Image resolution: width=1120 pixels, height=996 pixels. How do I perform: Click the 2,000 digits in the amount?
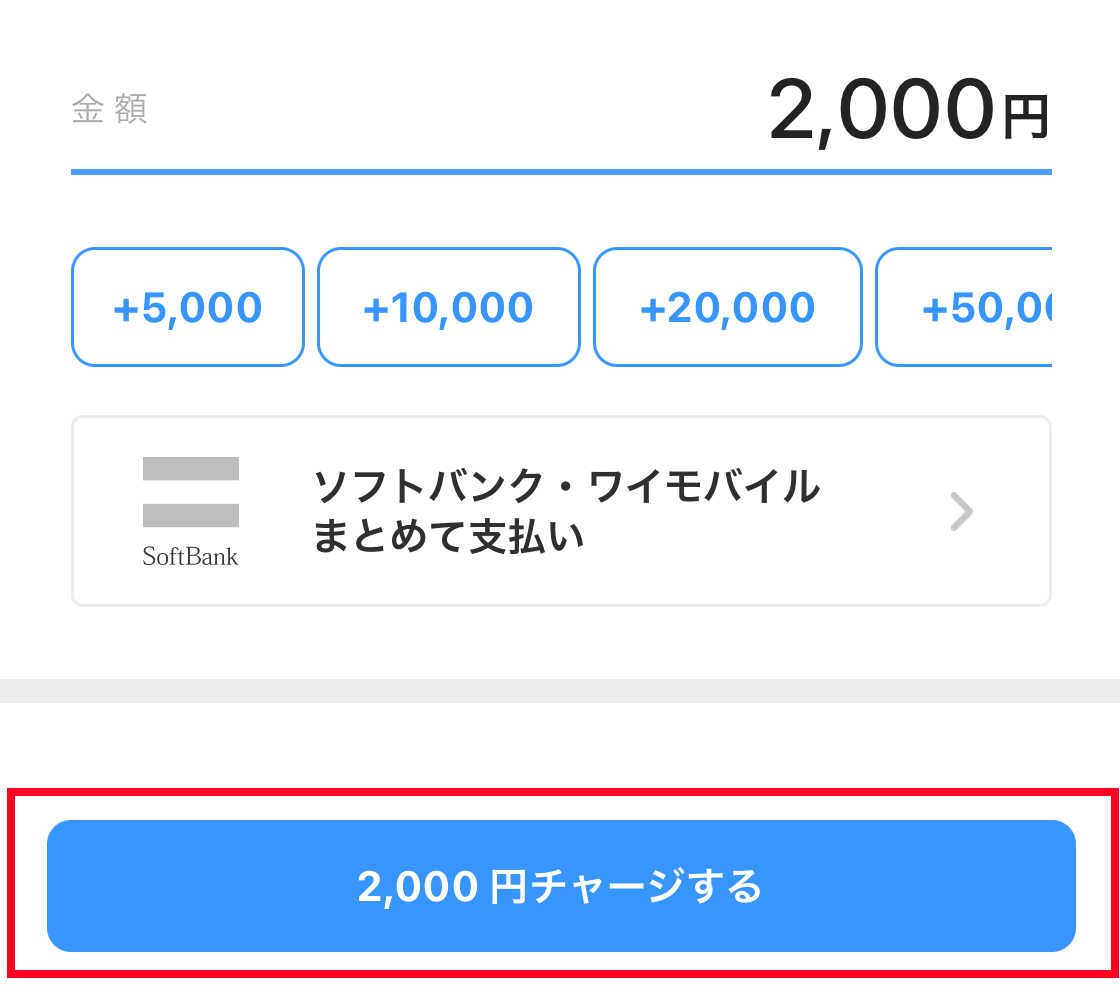[881, 110]
